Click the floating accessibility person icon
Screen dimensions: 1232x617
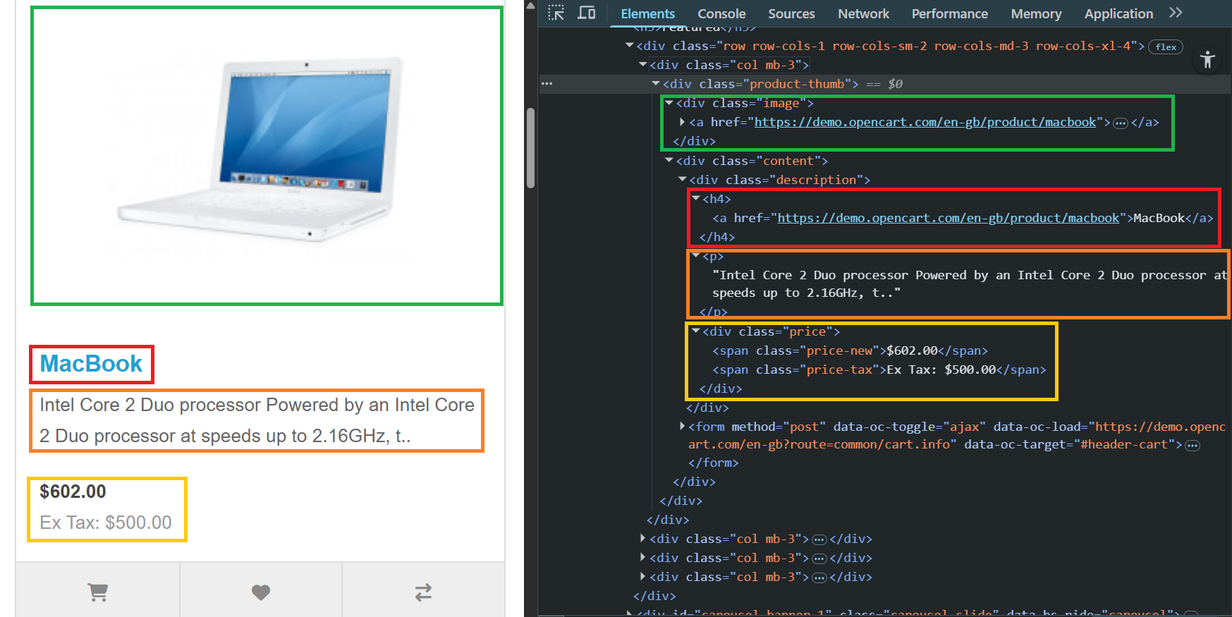click(x=1206, y=60)
